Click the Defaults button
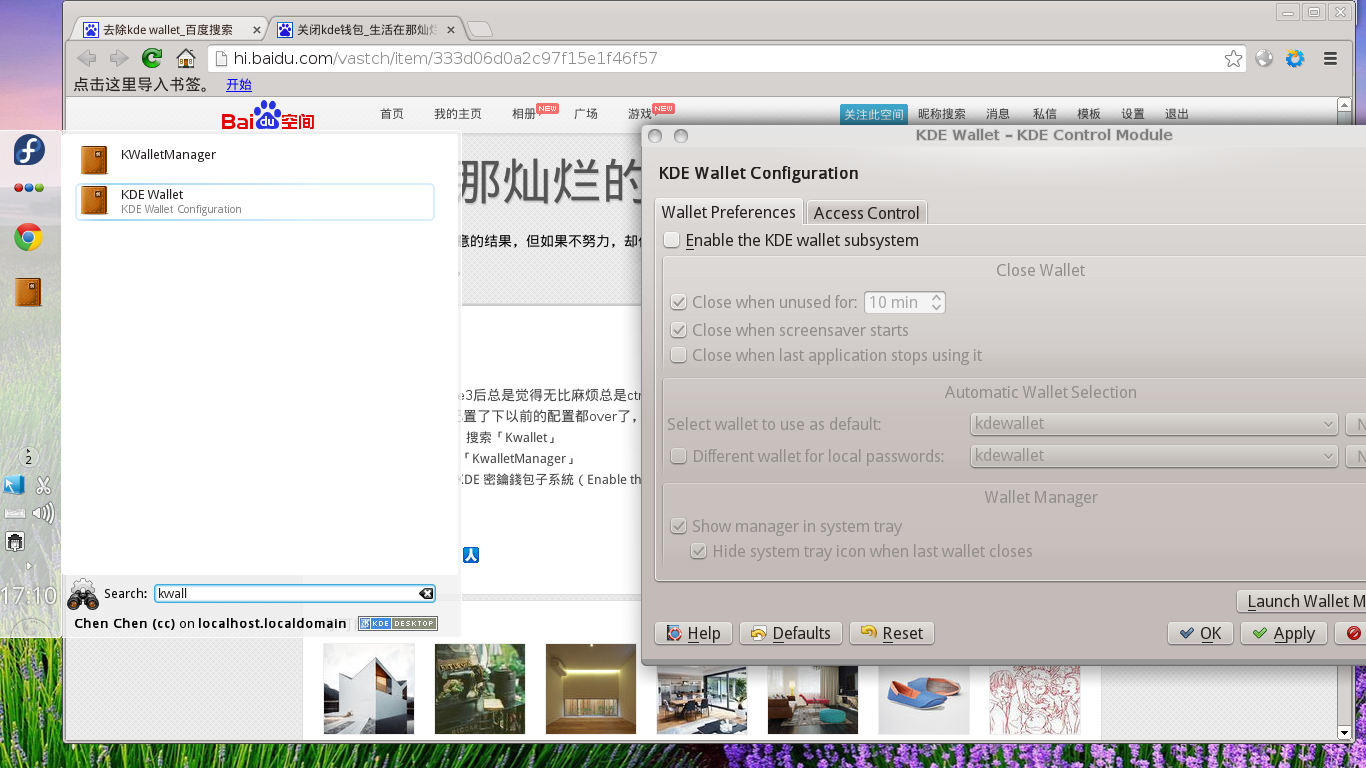The width and height of the screenshot is (1366, 768). tap(790, 633)
